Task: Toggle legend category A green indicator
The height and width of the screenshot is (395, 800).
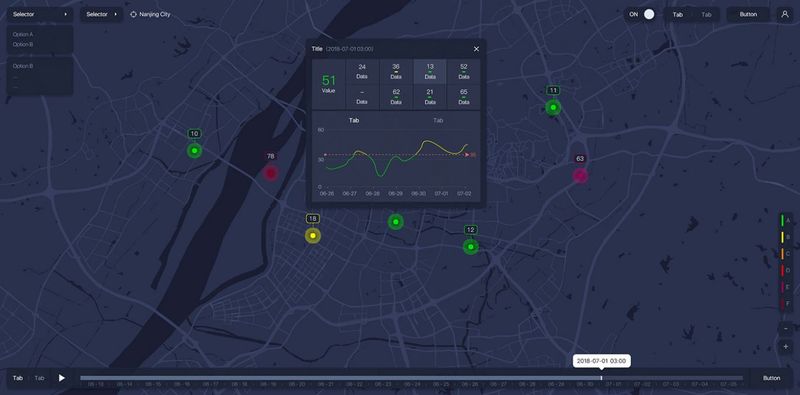Action: coord(782,220)
